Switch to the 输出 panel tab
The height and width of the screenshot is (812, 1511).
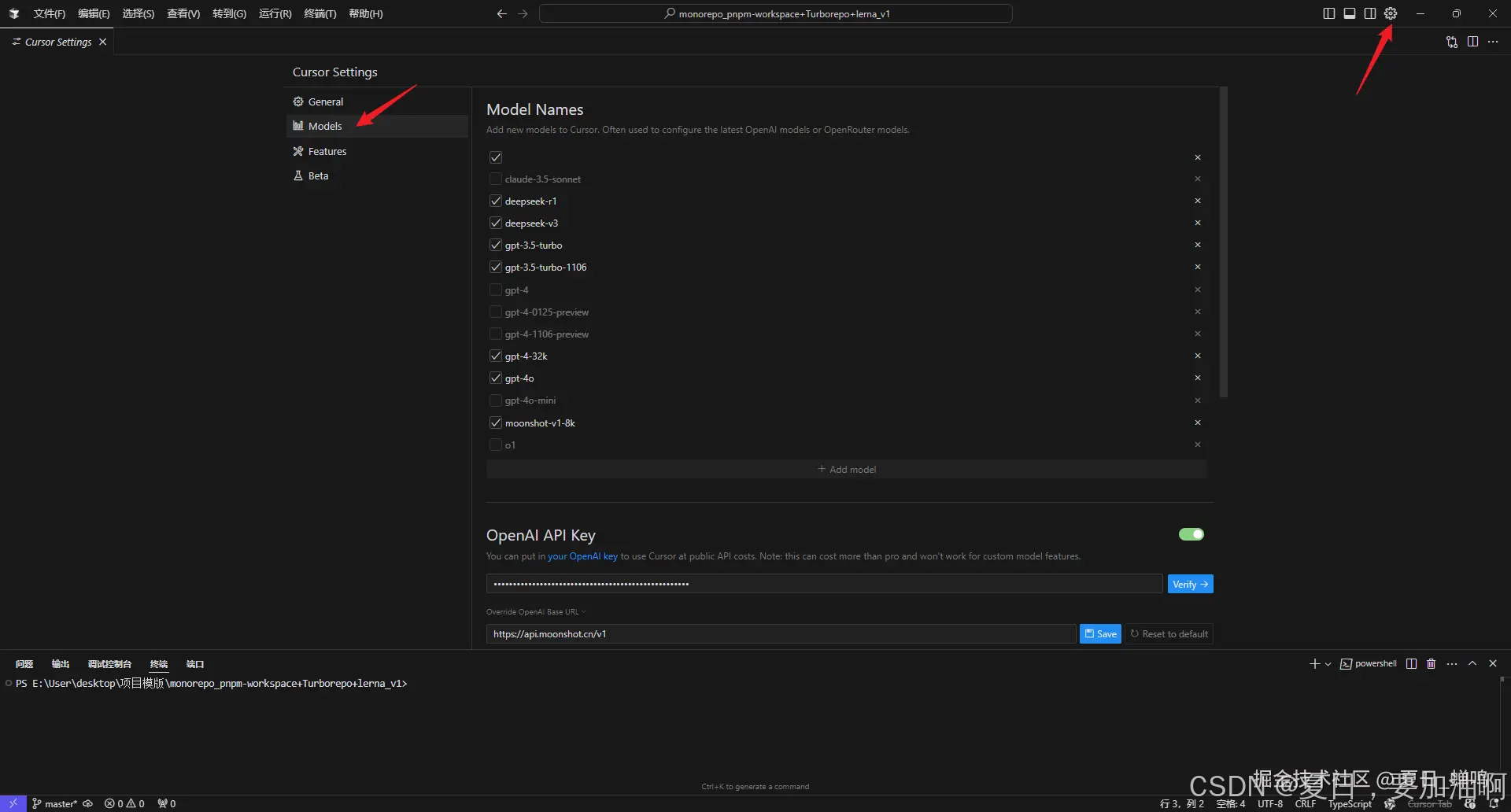61,664
